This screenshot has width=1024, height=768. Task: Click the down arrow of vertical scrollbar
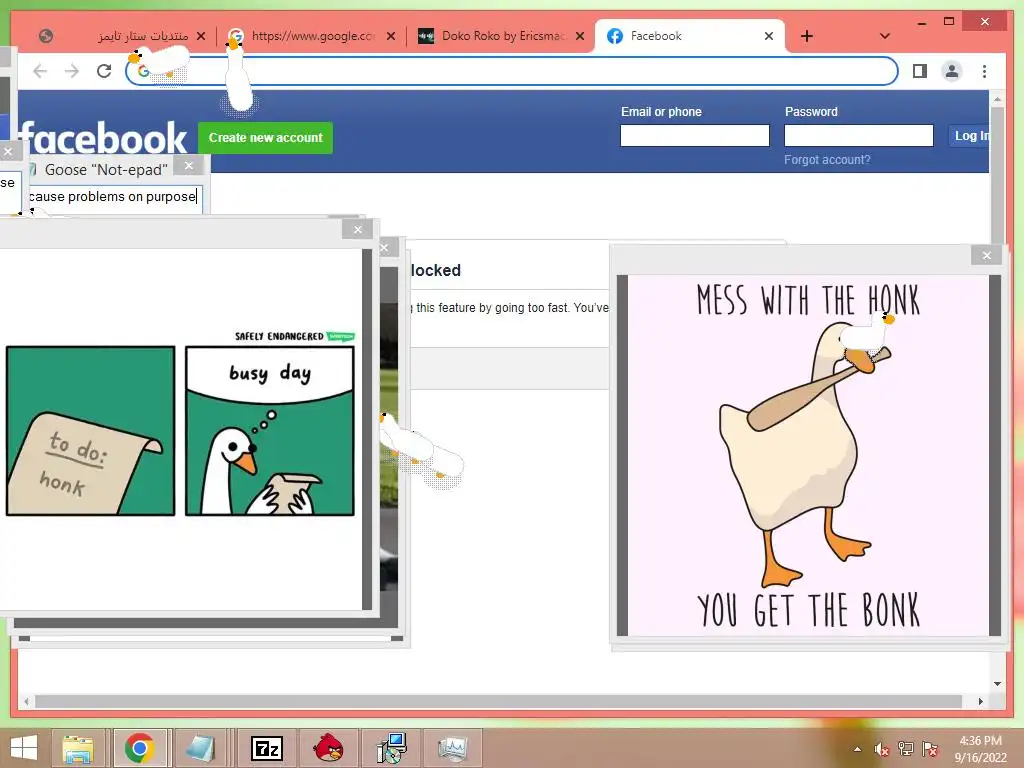click(x=997, y=684)
